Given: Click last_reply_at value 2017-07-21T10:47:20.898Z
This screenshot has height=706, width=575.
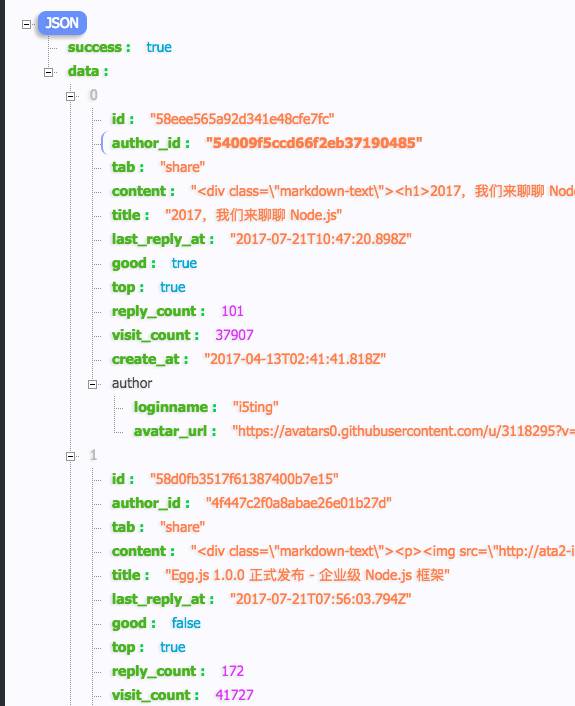Looking at the screenshot, I should (x=321, y=239).
